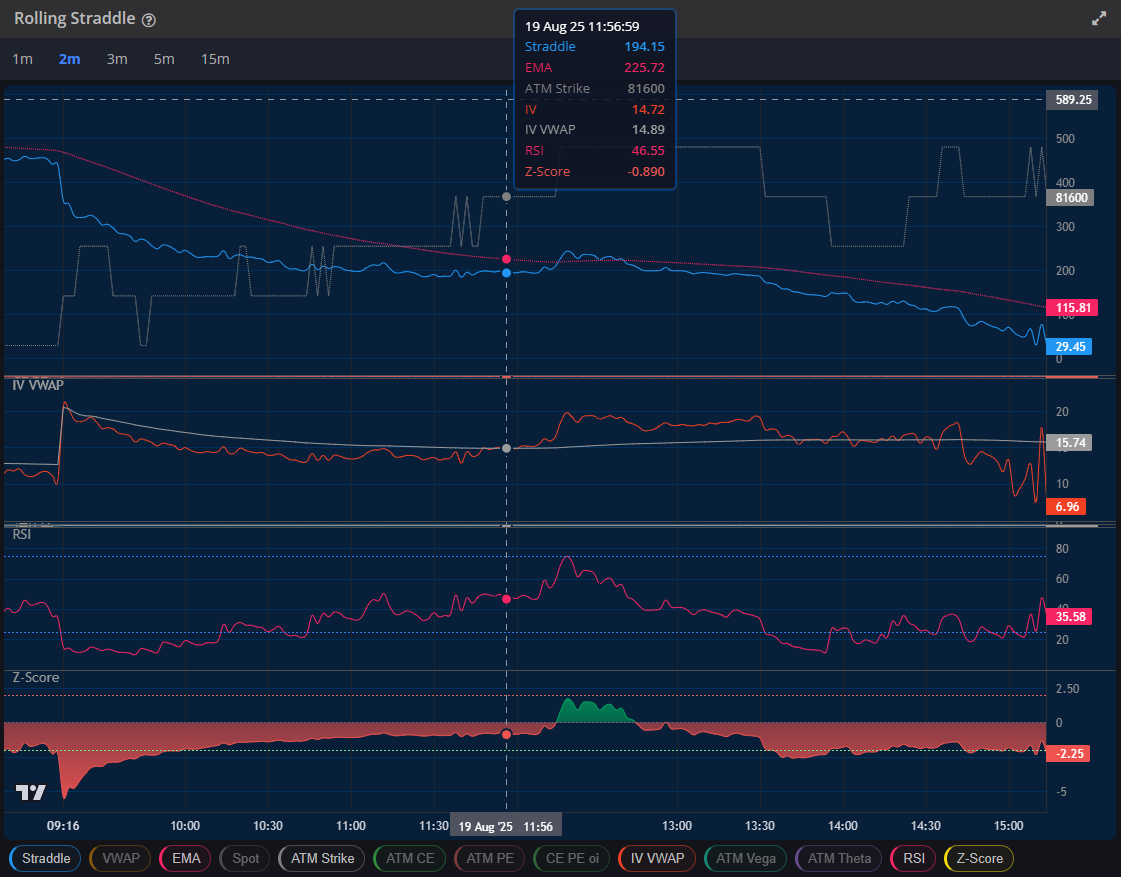Toggle off the Z-Score panel
The width and height of the screenshot is (1121, 877).
978,858
